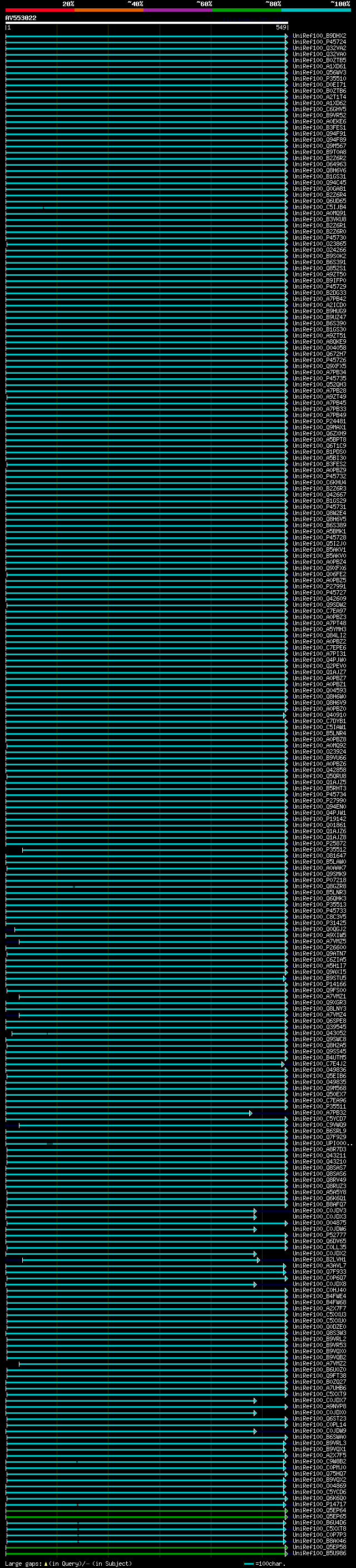This screenshot has height=1568, width=356.
Task: Select the UniRef100_B5LAW0 label
Action: click(319, 862)
